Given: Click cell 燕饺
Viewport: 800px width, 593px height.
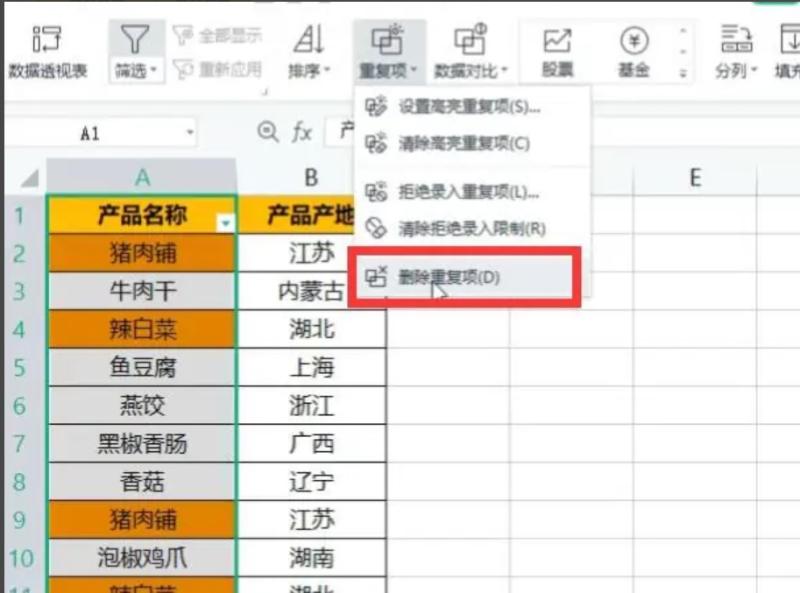Looking at the screenshot, I should (x=142, y=406).
